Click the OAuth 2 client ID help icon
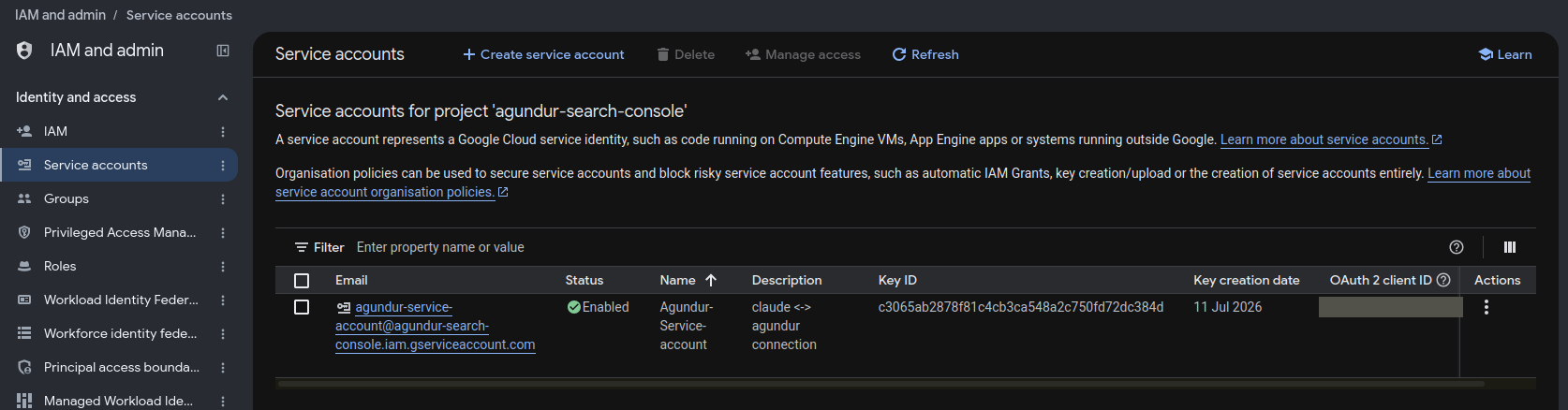 [x=1443, y=280]
